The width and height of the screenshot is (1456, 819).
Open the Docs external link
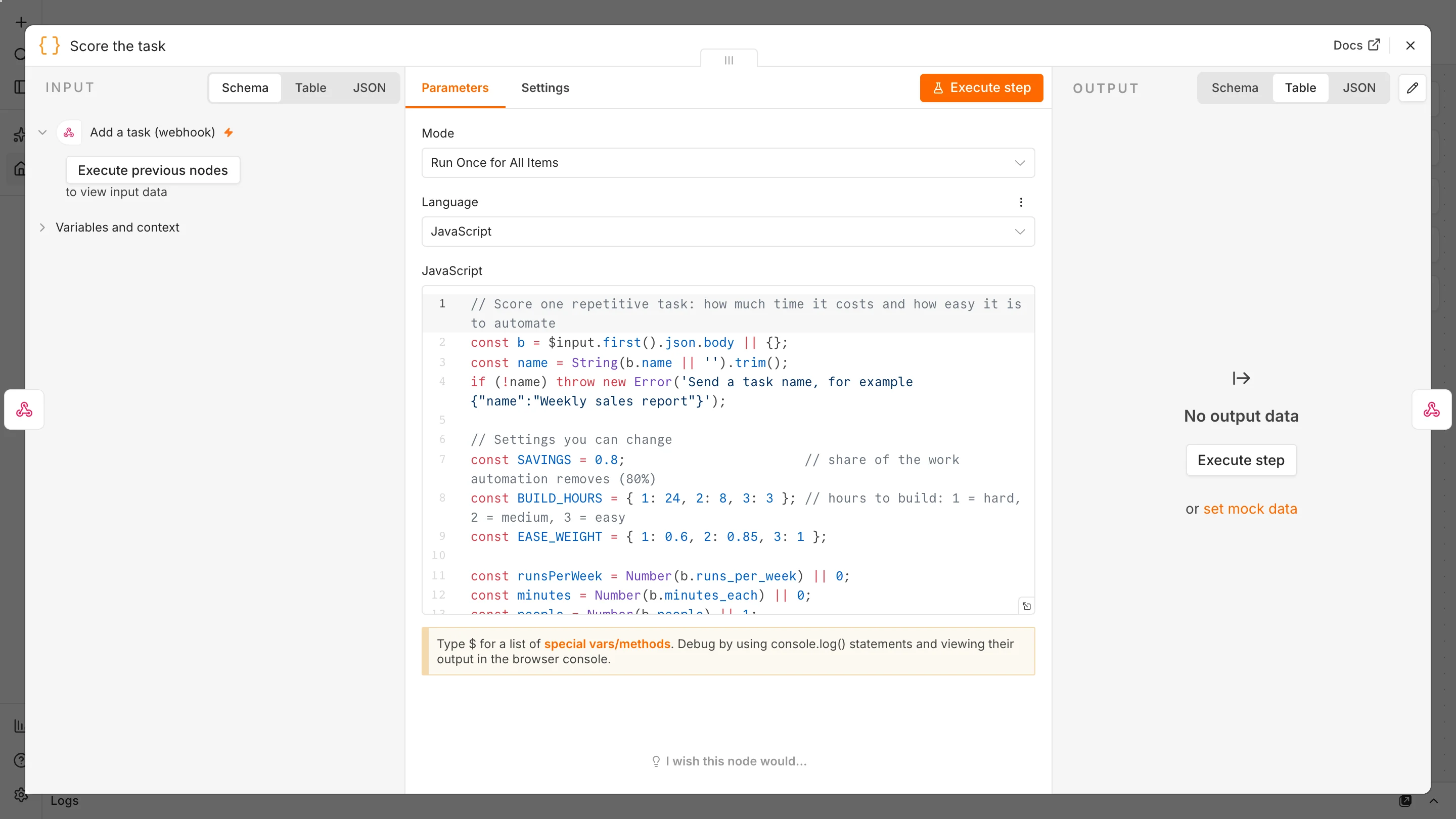point(1356,45)
